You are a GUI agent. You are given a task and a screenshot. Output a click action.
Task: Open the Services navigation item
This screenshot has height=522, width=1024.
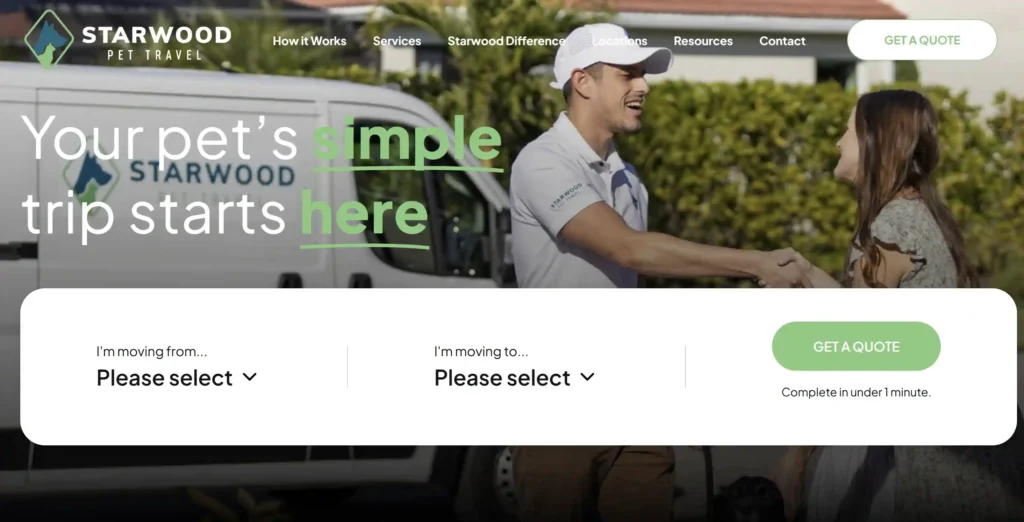pos(397,41)
